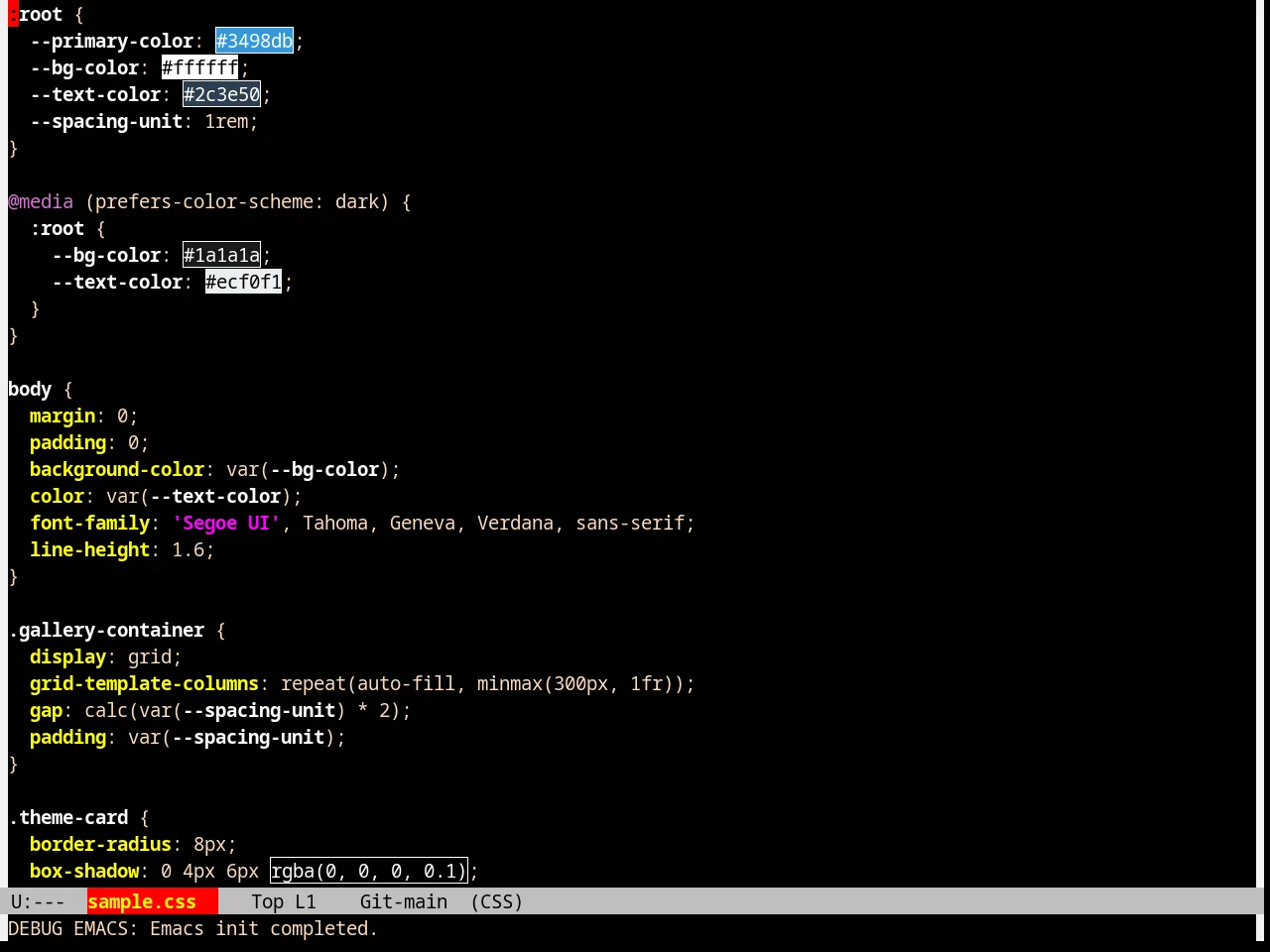Click the box-shadow property
1270x952 pixels.
(x=84, y=871)
